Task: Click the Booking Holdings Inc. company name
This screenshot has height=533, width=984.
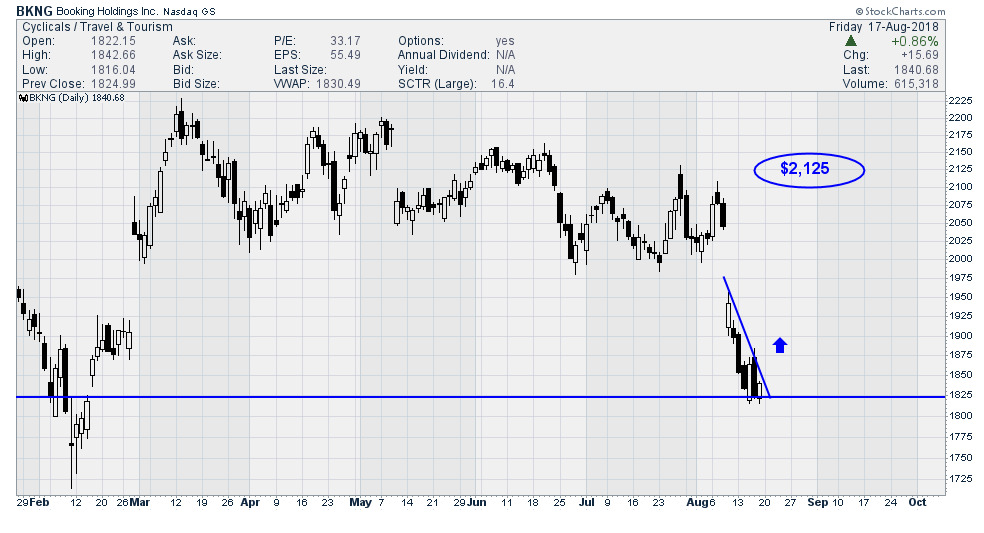Action: (x=107, y=11)
